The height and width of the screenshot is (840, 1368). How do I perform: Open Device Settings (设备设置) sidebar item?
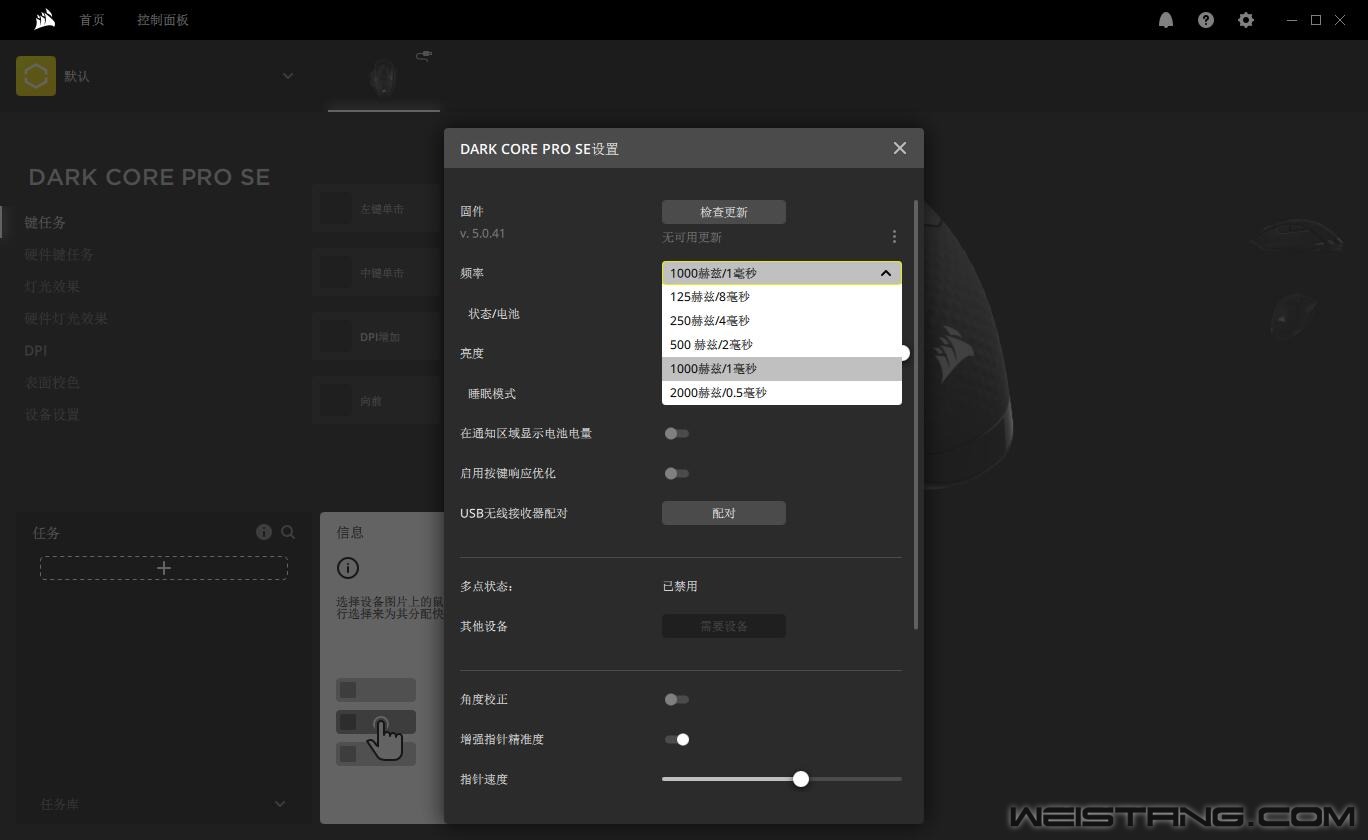click(52, 414)
